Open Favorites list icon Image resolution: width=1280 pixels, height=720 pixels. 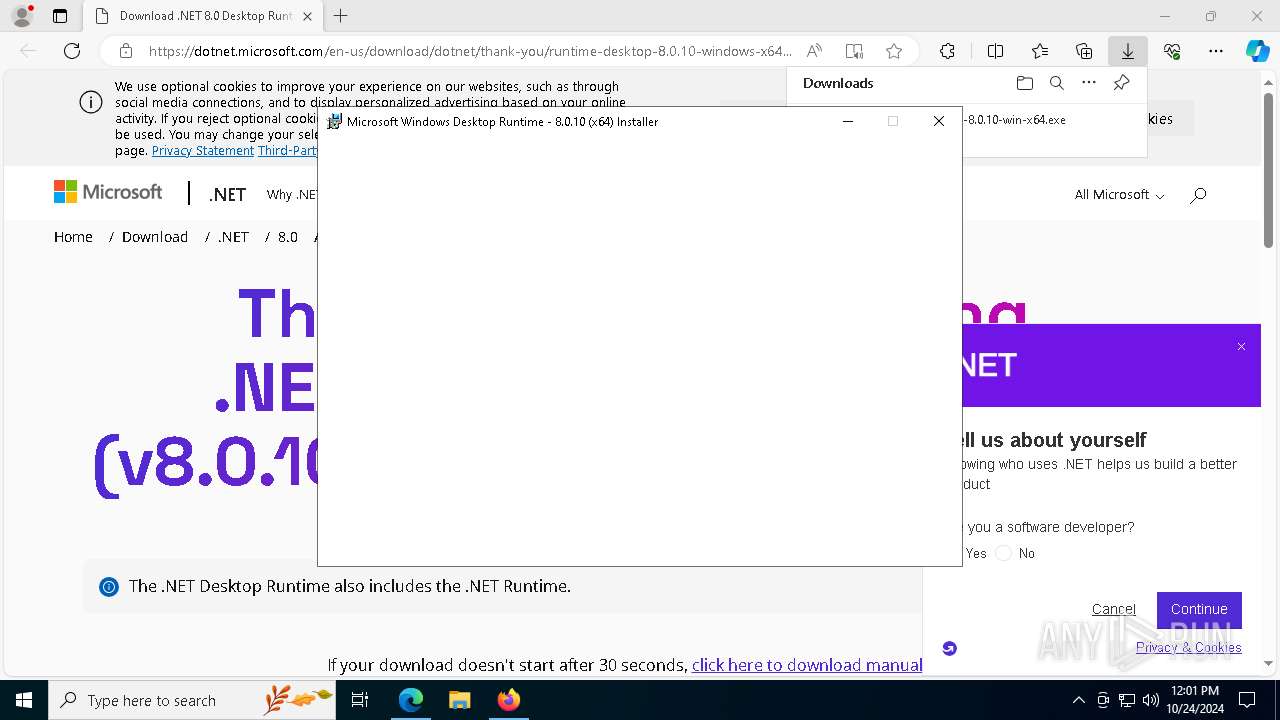tap(1040, 51)
